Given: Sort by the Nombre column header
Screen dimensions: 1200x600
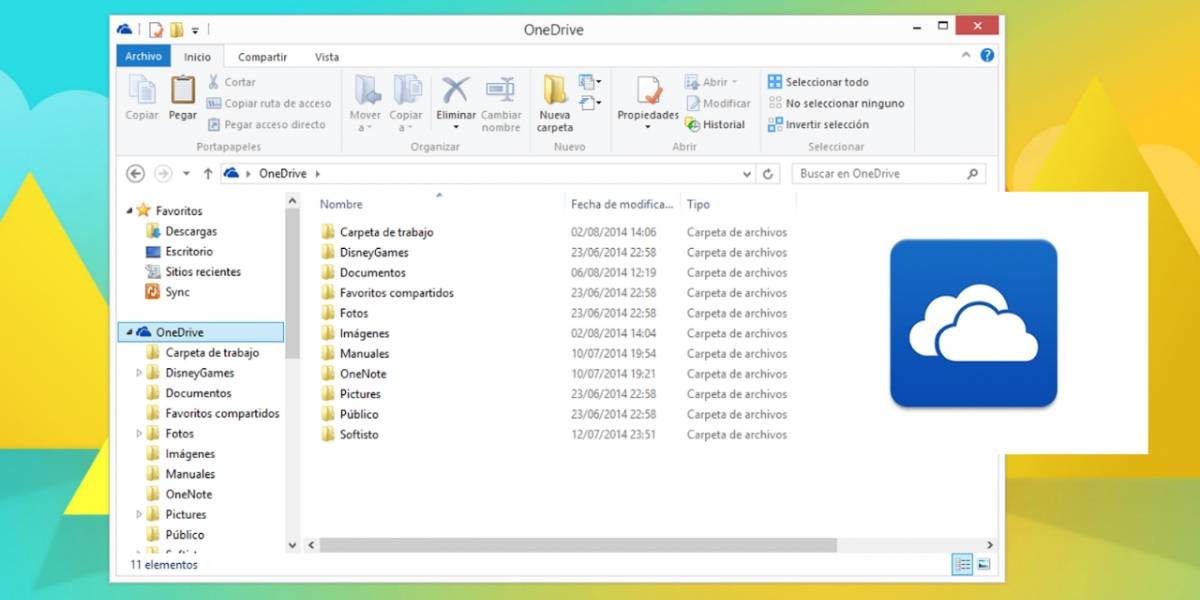Looking at the screenshot, I should pyautogui.click(x=341, y=204).
